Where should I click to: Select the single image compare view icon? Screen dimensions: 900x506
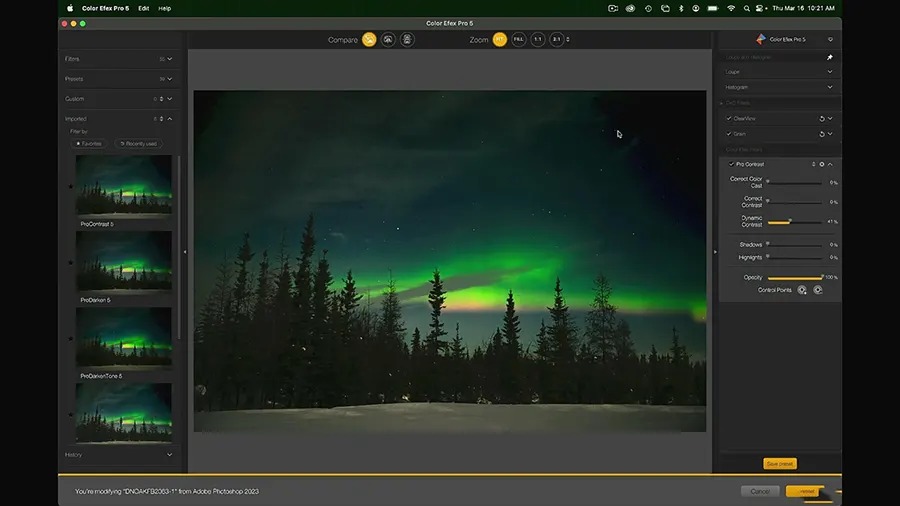click(369, 40)
